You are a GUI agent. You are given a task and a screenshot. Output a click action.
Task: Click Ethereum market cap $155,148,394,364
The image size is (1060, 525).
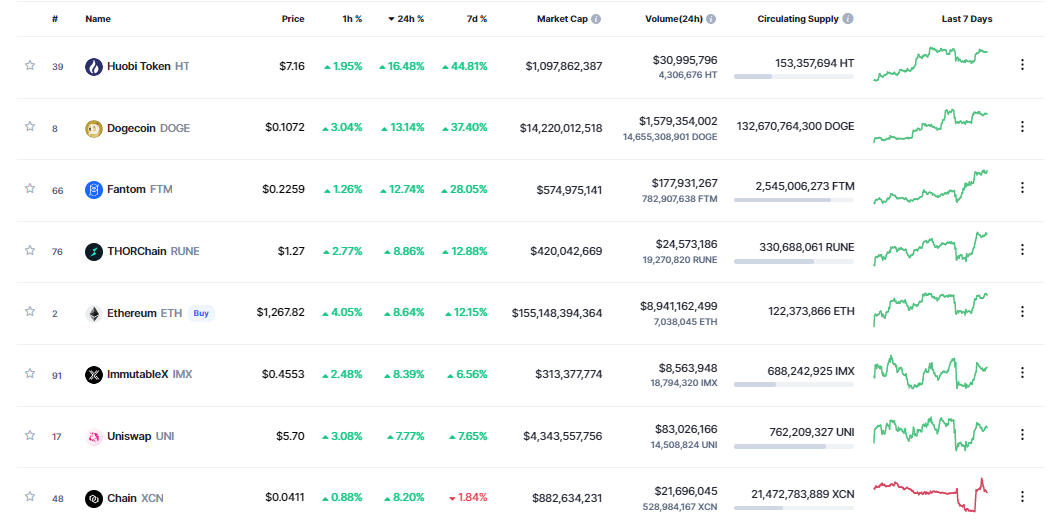(557, 313)
